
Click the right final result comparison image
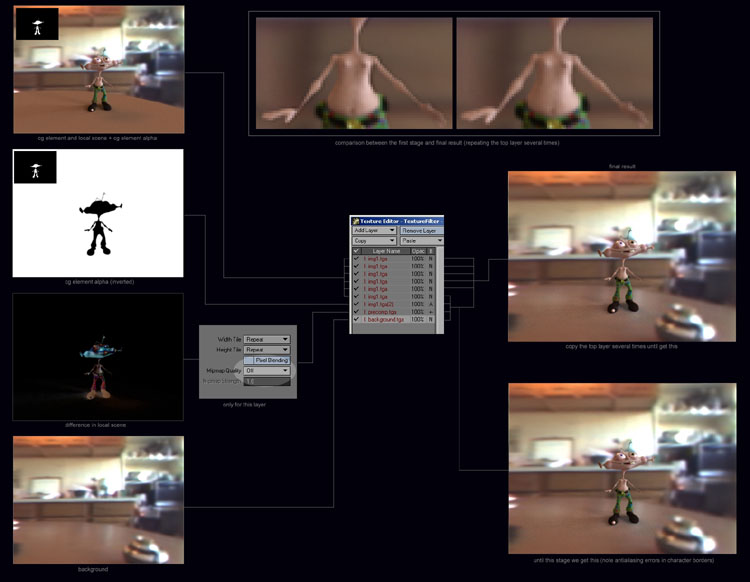[555, 73]
